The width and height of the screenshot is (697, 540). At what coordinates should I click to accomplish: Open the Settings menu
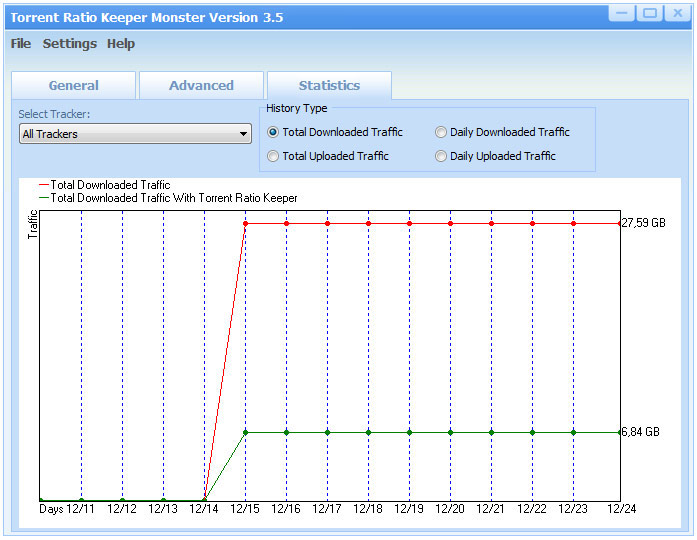[x=69, y=44]
